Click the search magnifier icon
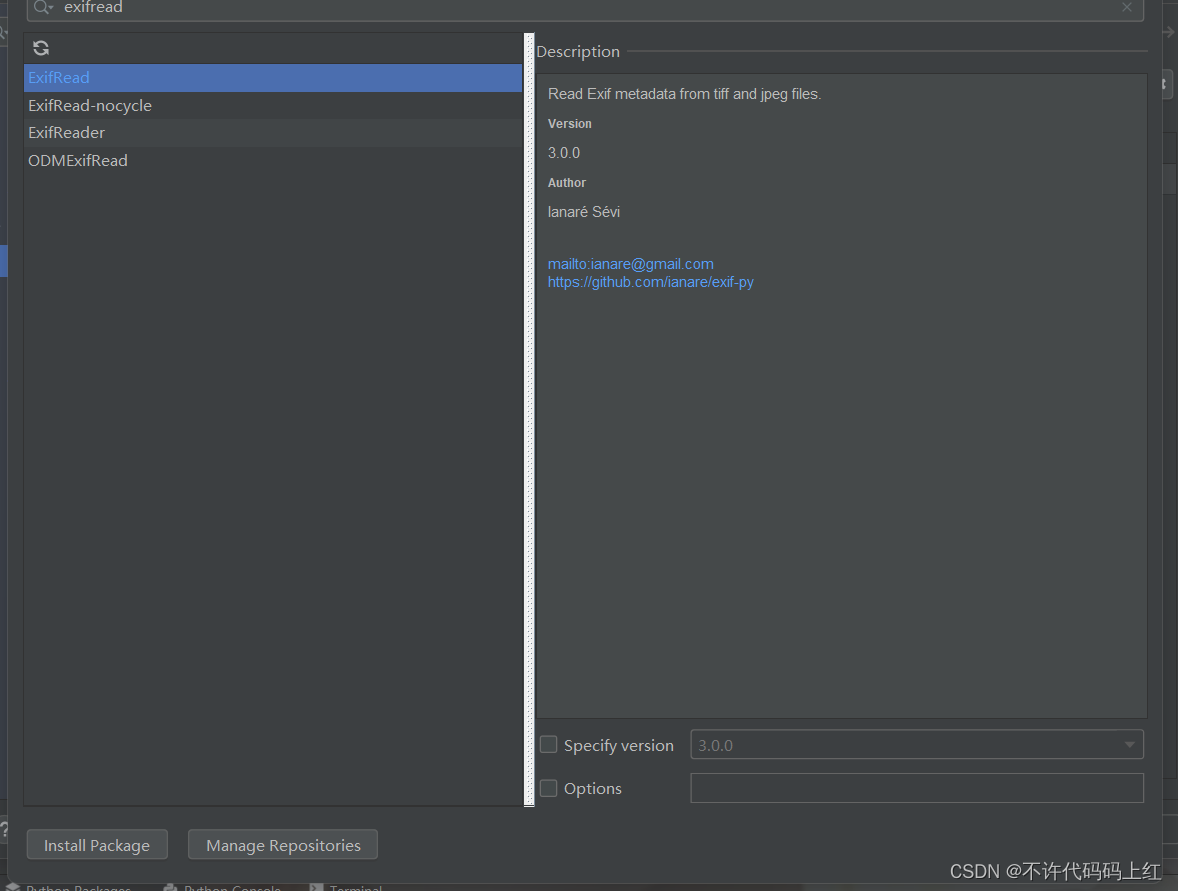 pos(42,8)
